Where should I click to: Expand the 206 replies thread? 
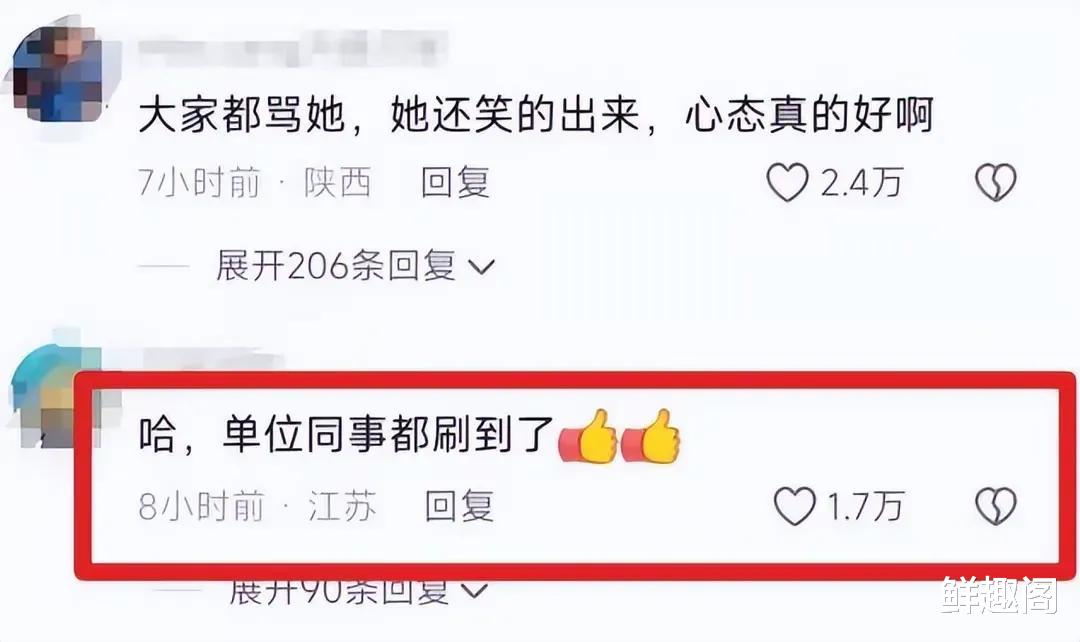click(x=355, y=266)
